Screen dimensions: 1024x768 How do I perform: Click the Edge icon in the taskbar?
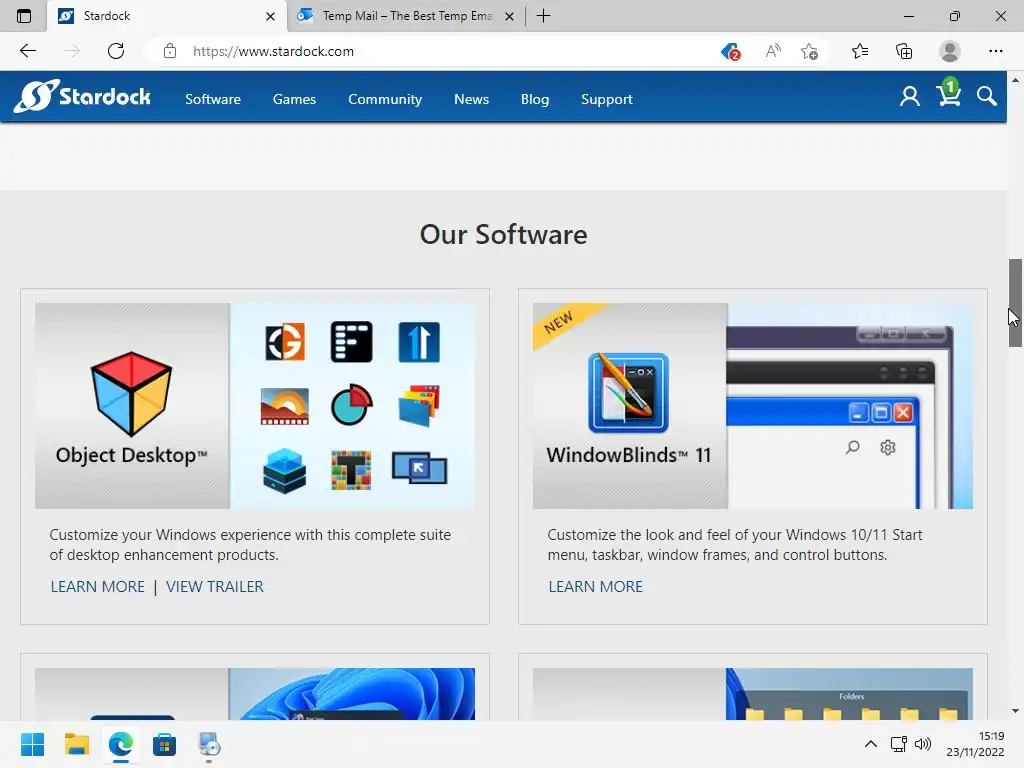tap(120, 744)
